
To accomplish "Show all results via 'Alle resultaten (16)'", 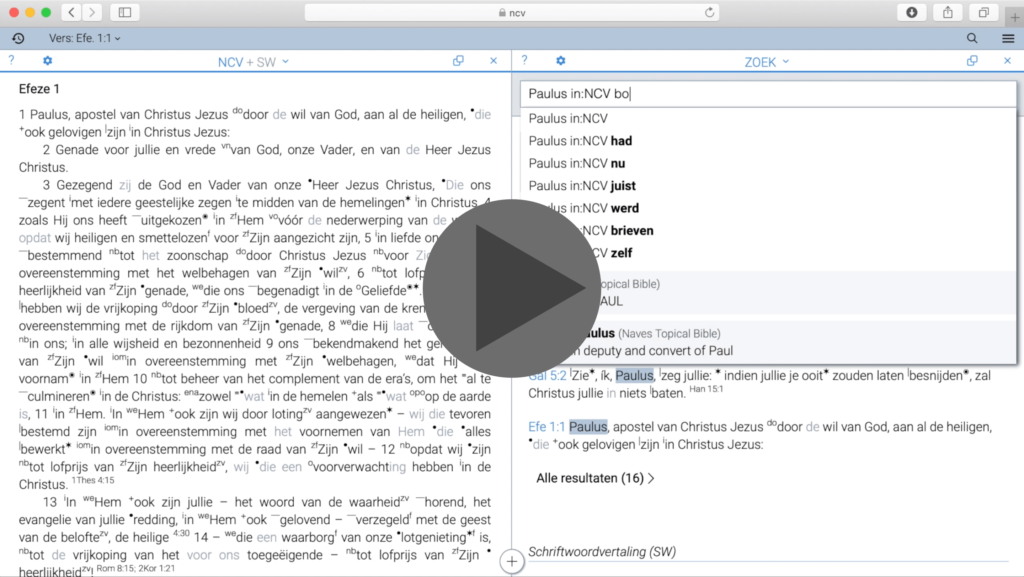I will tap(595, 478).
